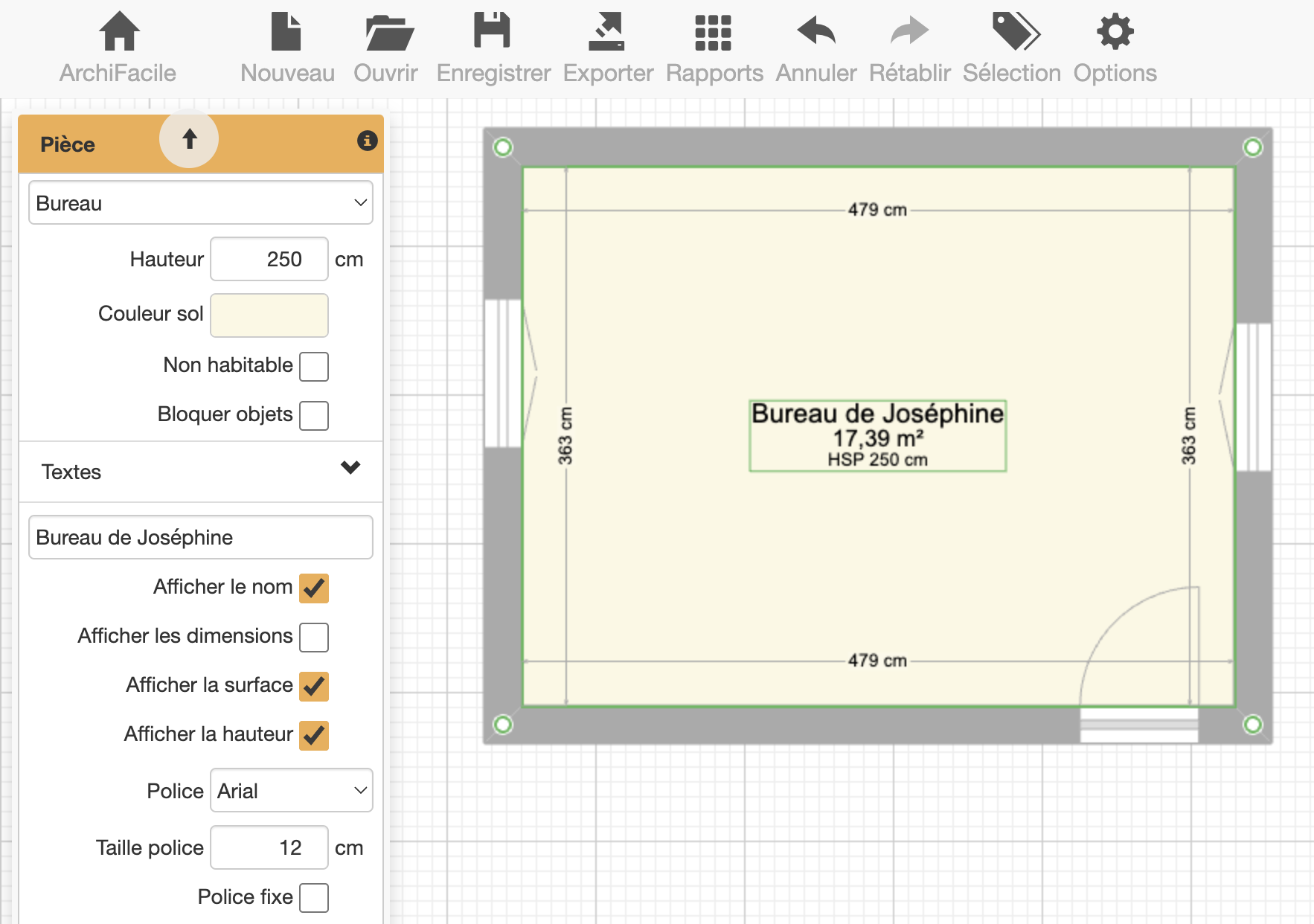The width and height of the screenshot is (1314, 924).
Task: Pick a floor color in Couleur sol
Action: pyautogui.click(x=269, y=315)
